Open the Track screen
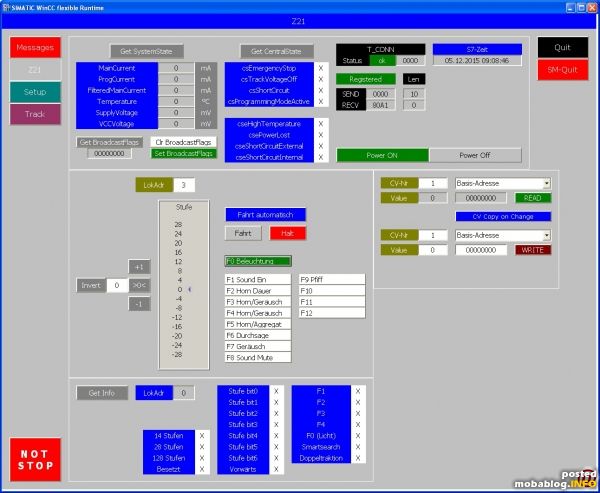600x493 pixels. [35, 114]
